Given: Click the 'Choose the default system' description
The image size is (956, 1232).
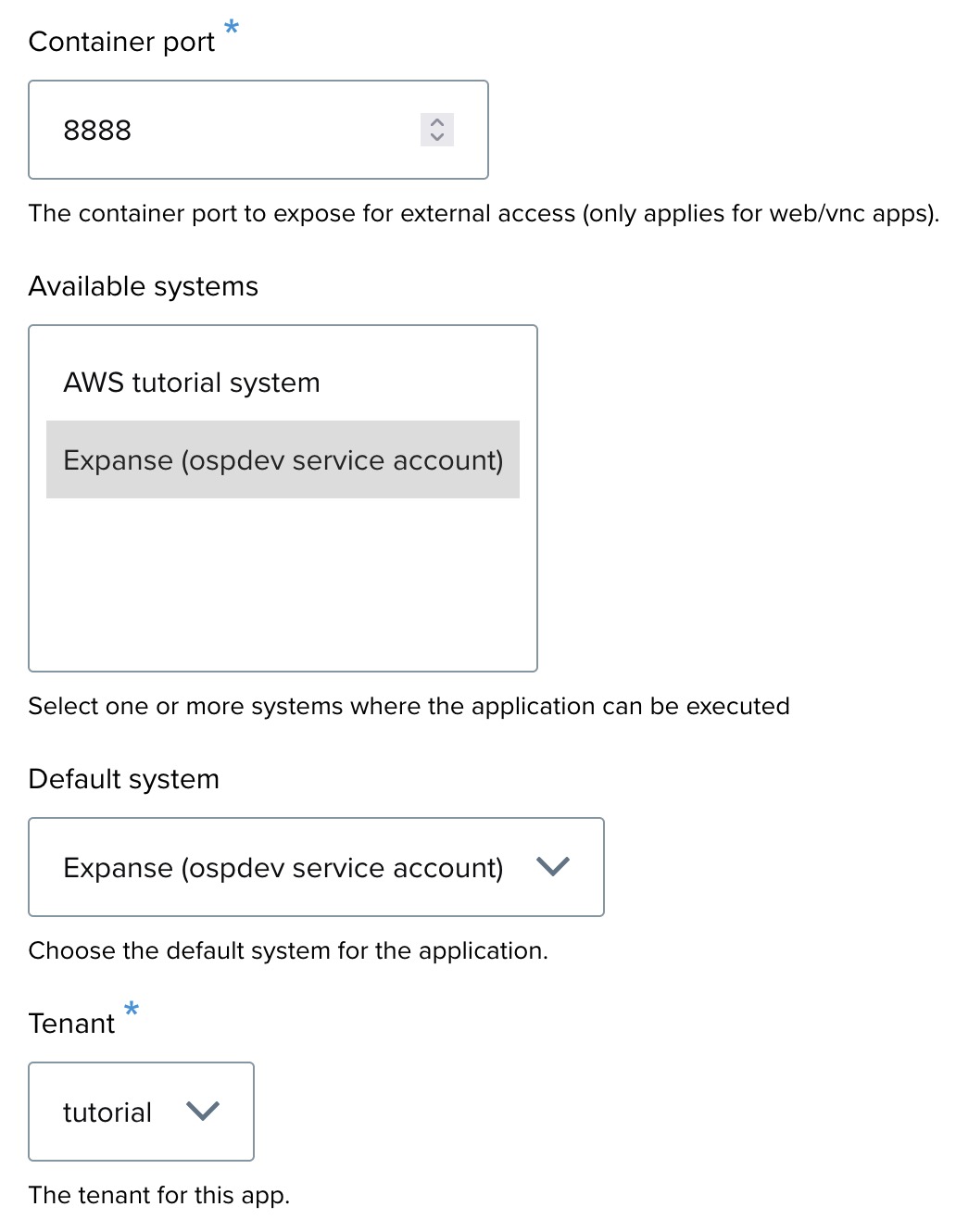Looking at the screenshot, I should (x=288, y=950).
